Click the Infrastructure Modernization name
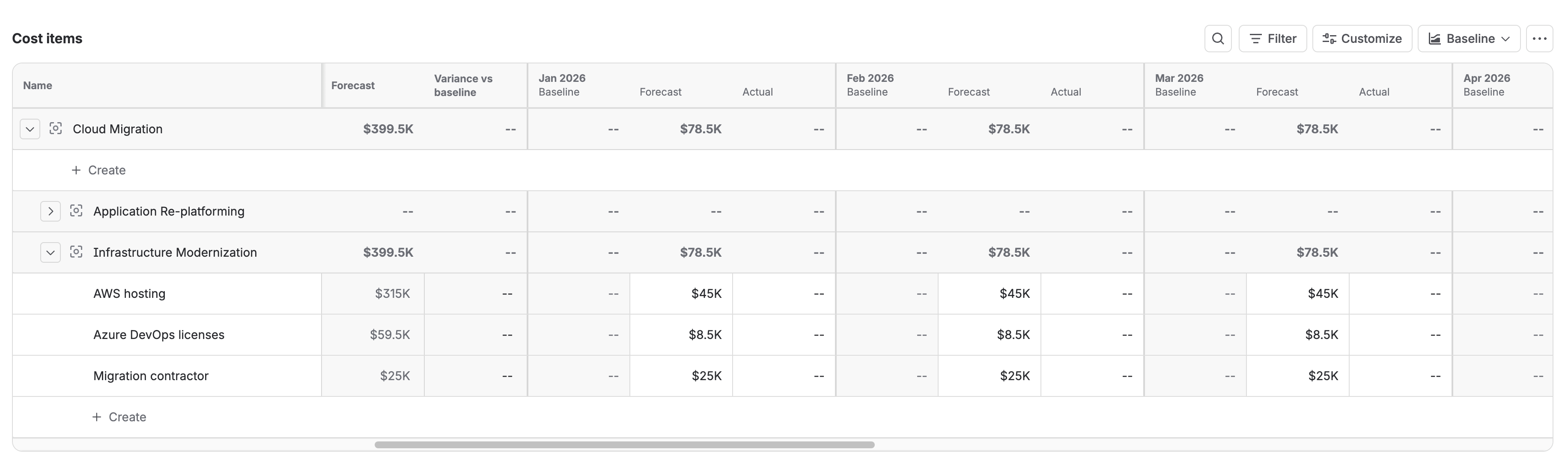 pos(175,252)
